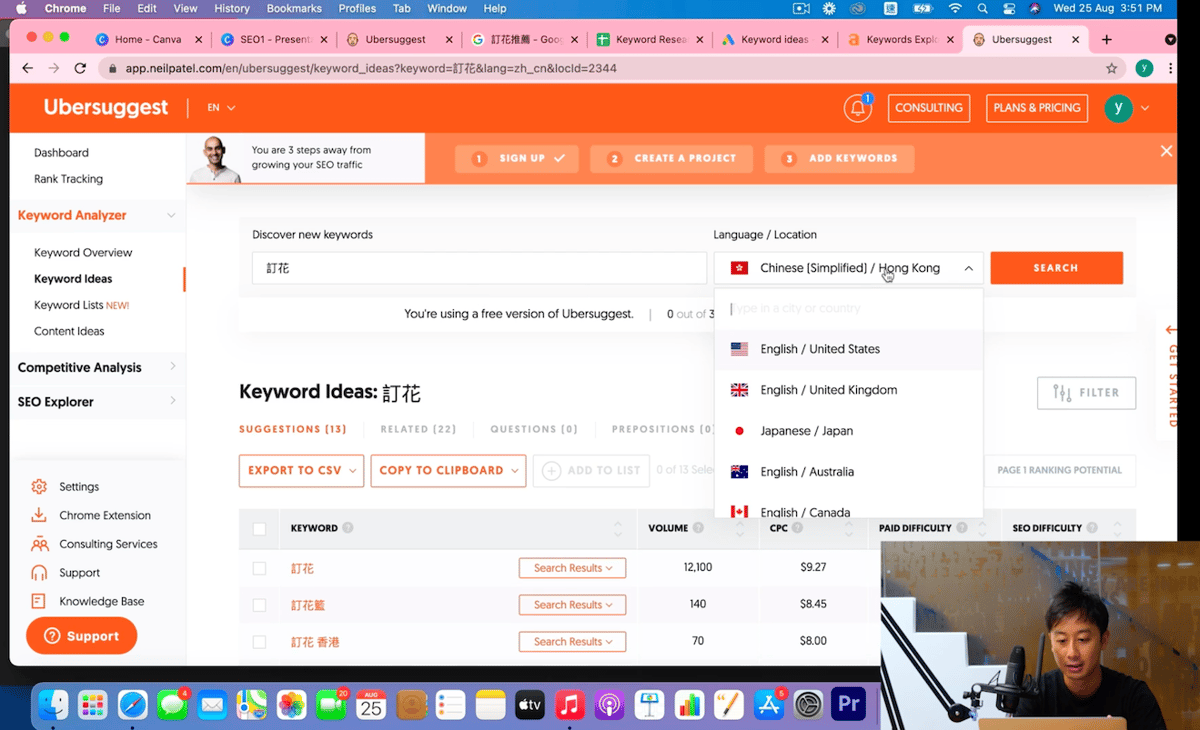Select the header checkbox for all keywords
The height and width of the screenshot is (730, 1200).
click(259, 528)
